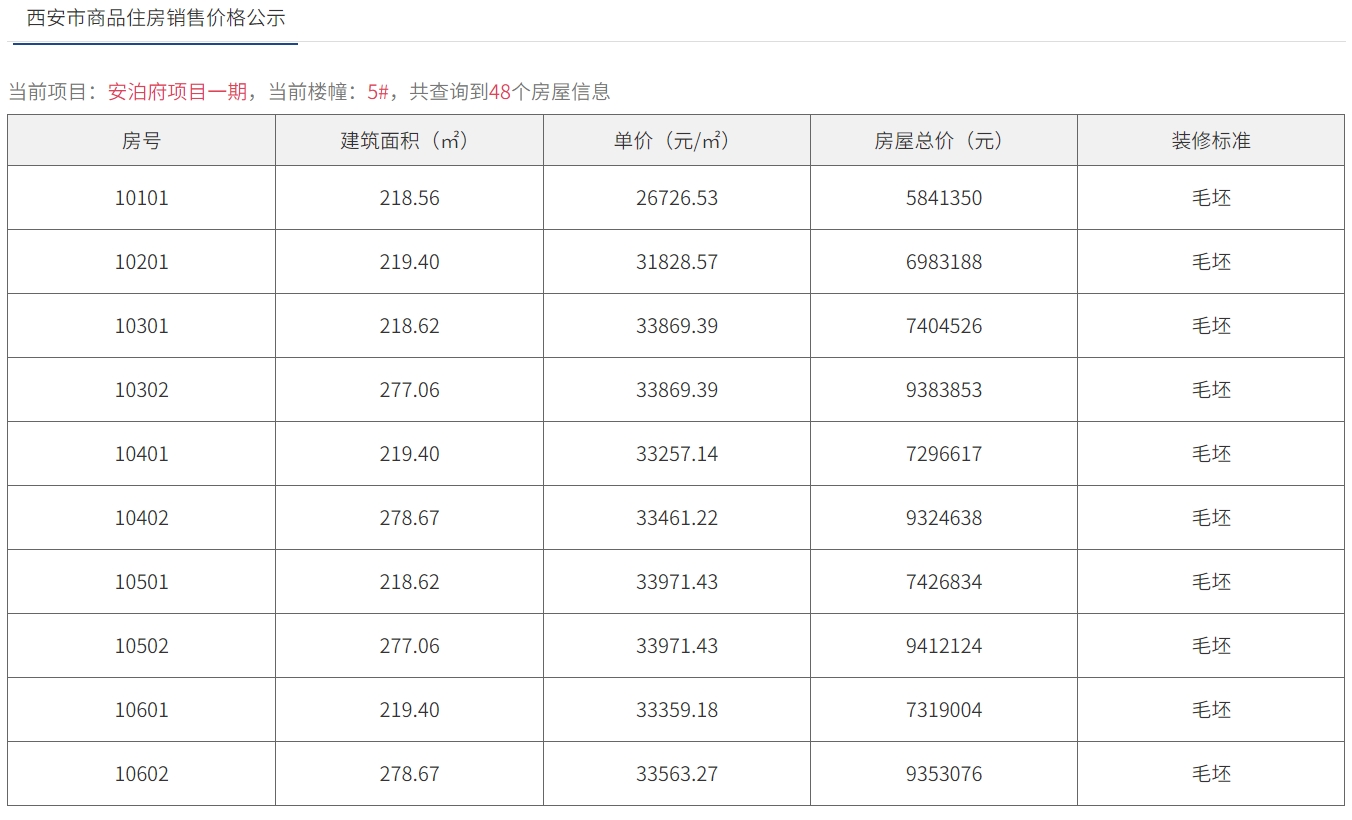Click room number 10601 cell
Viewport: 1352px width, 820px height.
click(142, 710)
